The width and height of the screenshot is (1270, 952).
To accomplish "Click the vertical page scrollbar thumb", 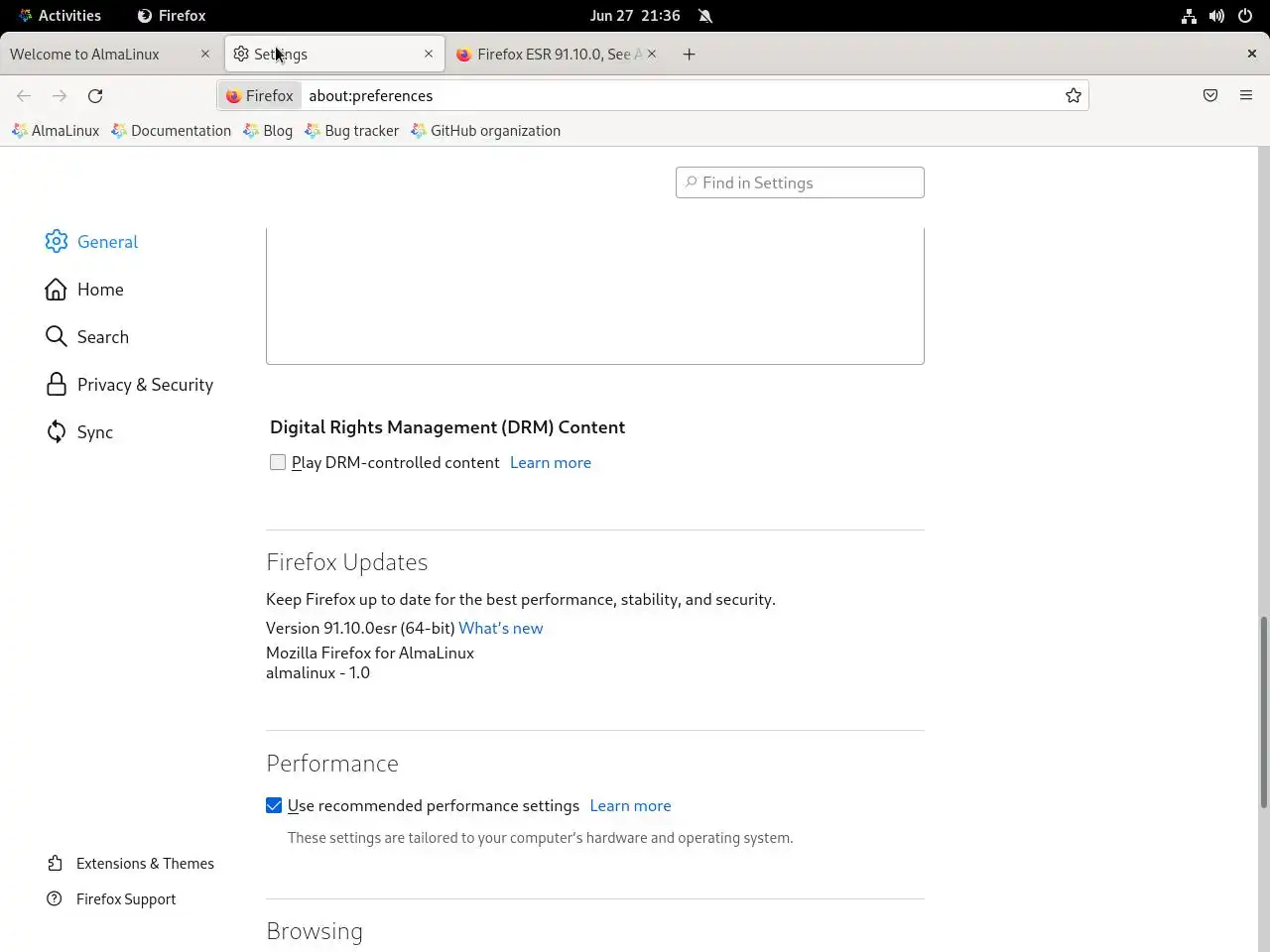I will coord(1263,712).
